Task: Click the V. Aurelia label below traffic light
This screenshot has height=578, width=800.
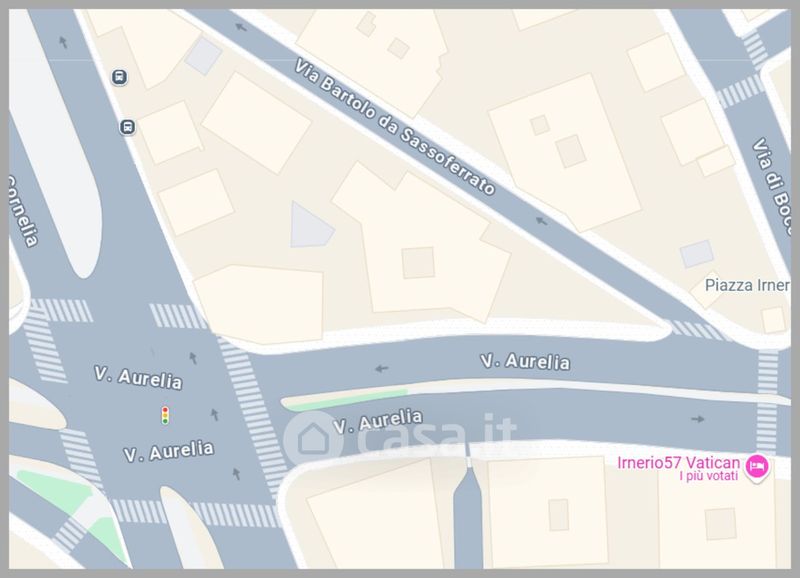Action: [169, 451]
